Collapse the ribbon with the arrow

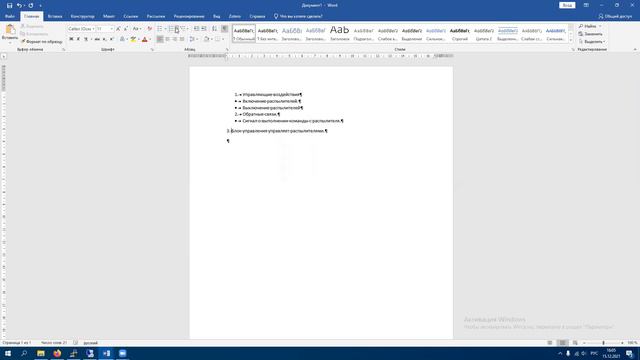click(x=635, y=49)
